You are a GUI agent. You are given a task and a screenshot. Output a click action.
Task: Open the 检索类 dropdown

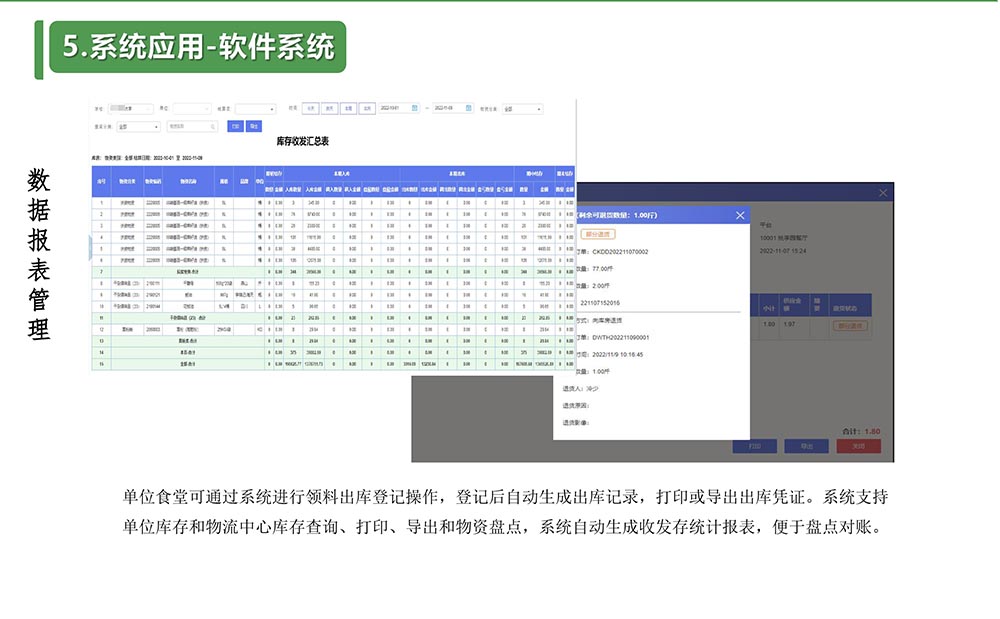pyautogui.click(x=255, y=108)
